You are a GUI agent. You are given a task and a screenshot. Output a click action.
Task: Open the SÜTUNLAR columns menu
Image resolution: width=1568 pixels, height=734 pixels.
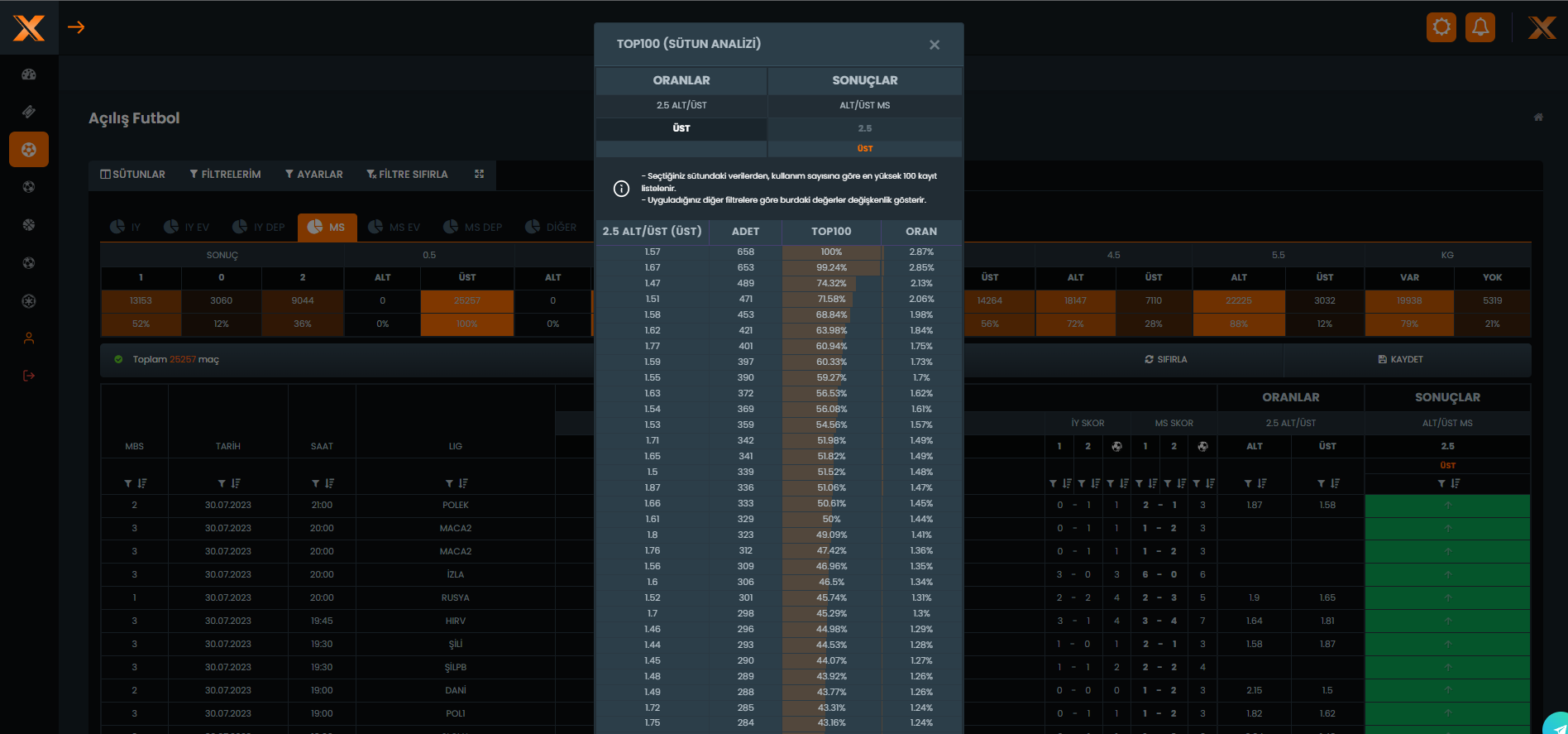point(133,175)
